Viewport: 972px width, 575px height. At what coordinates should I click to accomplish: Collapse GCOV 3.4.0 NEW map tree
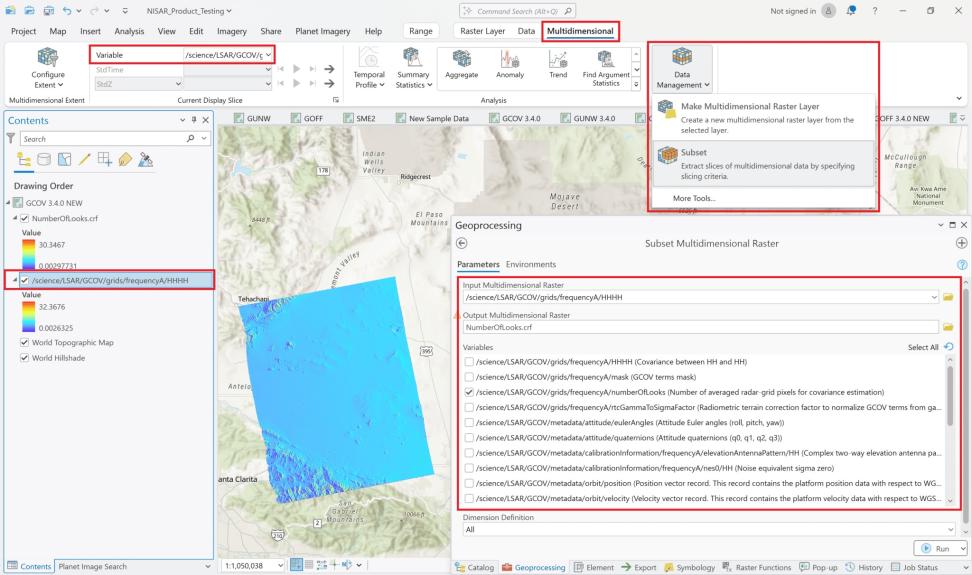coord(8,203)
